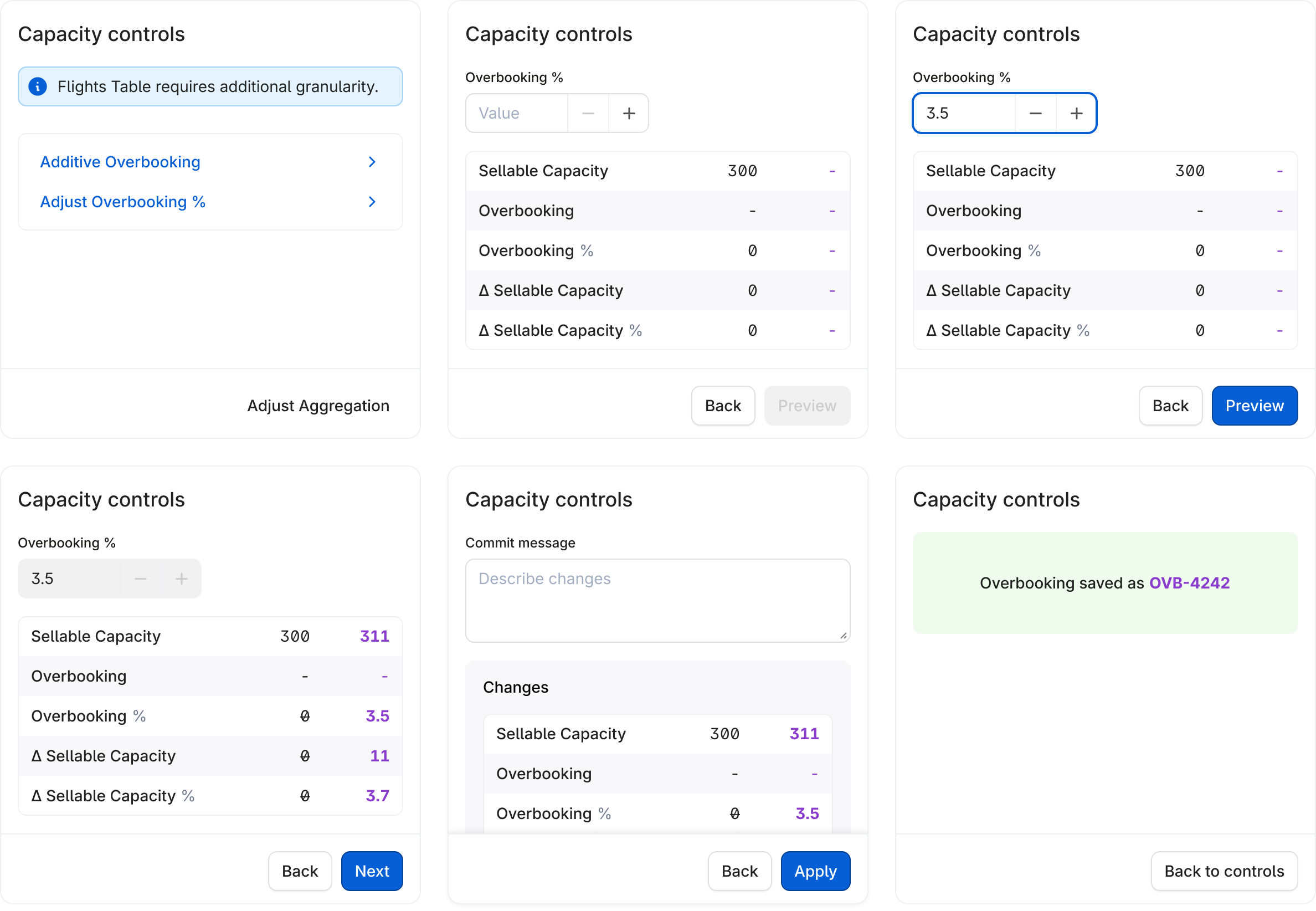This screenshot has height=911, width=1316.
Task: Click Back next to the blue Preview button
Action: 1170,406
